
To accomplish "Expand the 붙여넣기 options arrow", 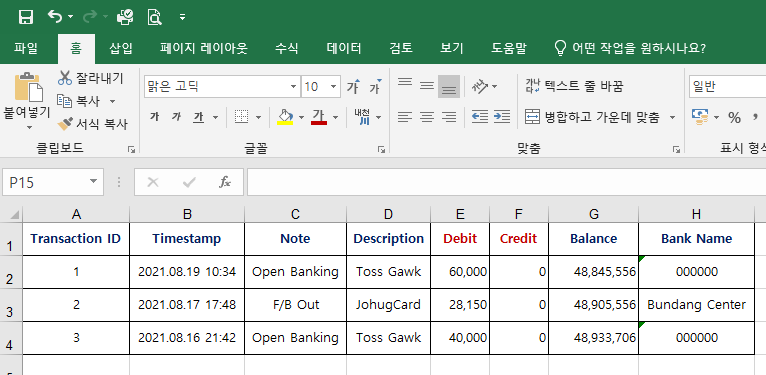I will (x=29, y=127).
